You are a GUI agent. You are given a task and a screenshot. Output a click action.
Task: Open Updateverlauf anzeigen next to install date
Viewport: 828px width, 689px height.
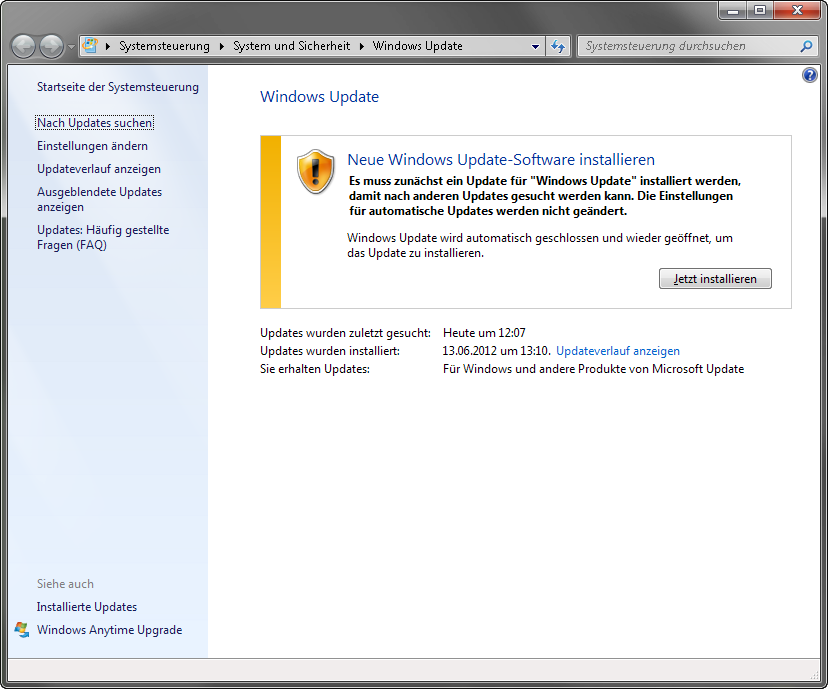pyautogui.click(x=618, y=351)
